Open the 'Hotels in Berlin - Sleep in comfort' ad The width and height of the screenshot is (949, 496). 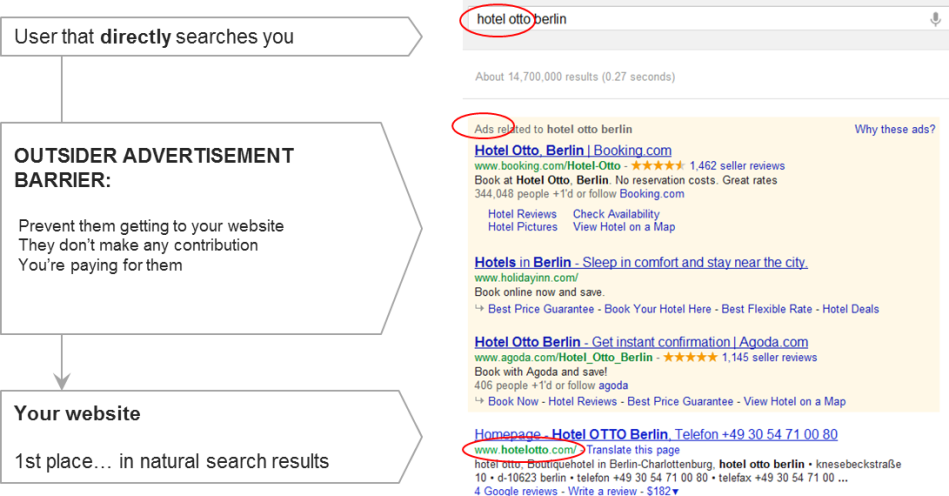click(641, 263)
